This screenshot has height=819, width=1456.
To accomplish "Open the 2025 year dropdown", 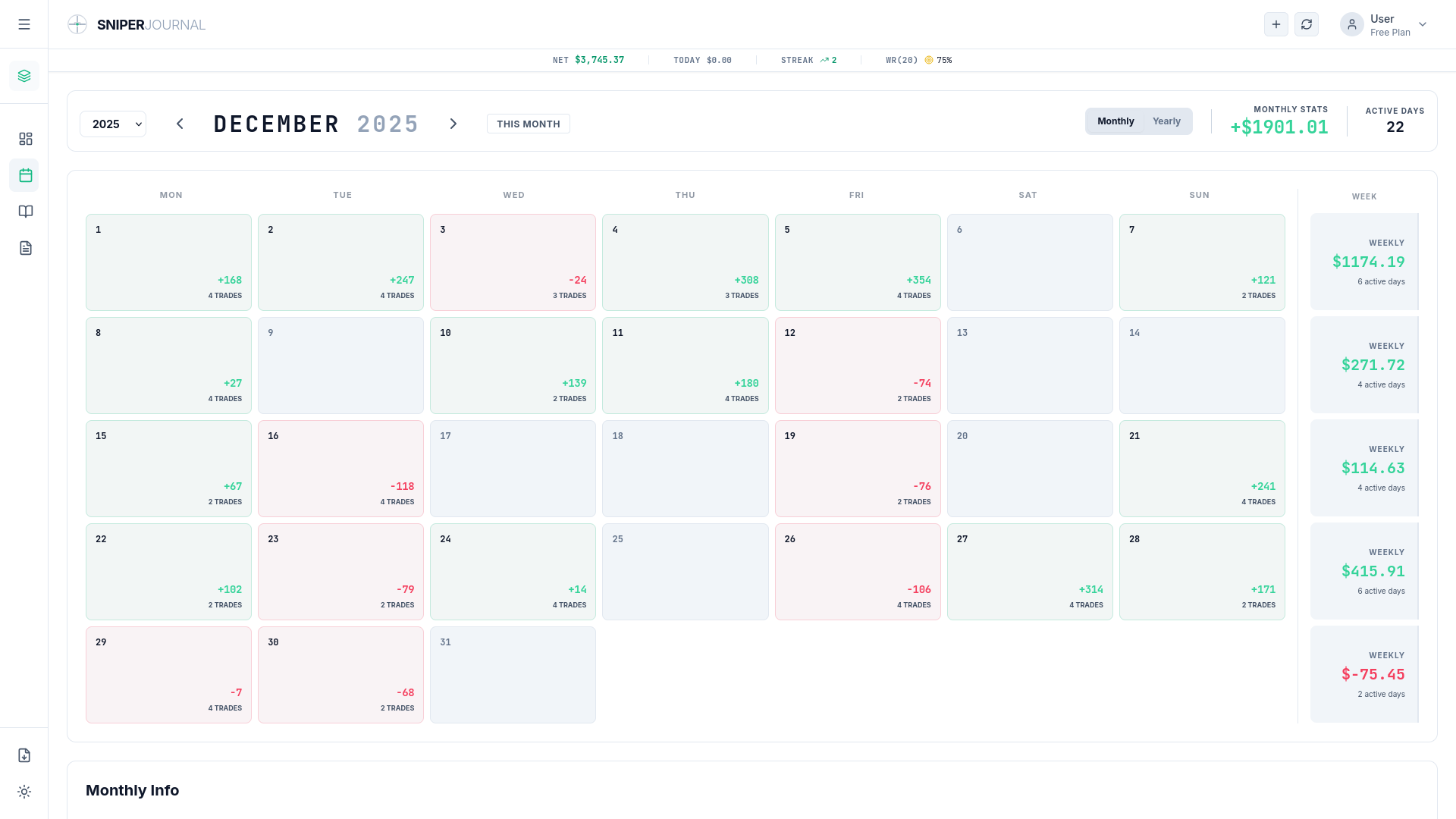I will click(x=113, y=124).
